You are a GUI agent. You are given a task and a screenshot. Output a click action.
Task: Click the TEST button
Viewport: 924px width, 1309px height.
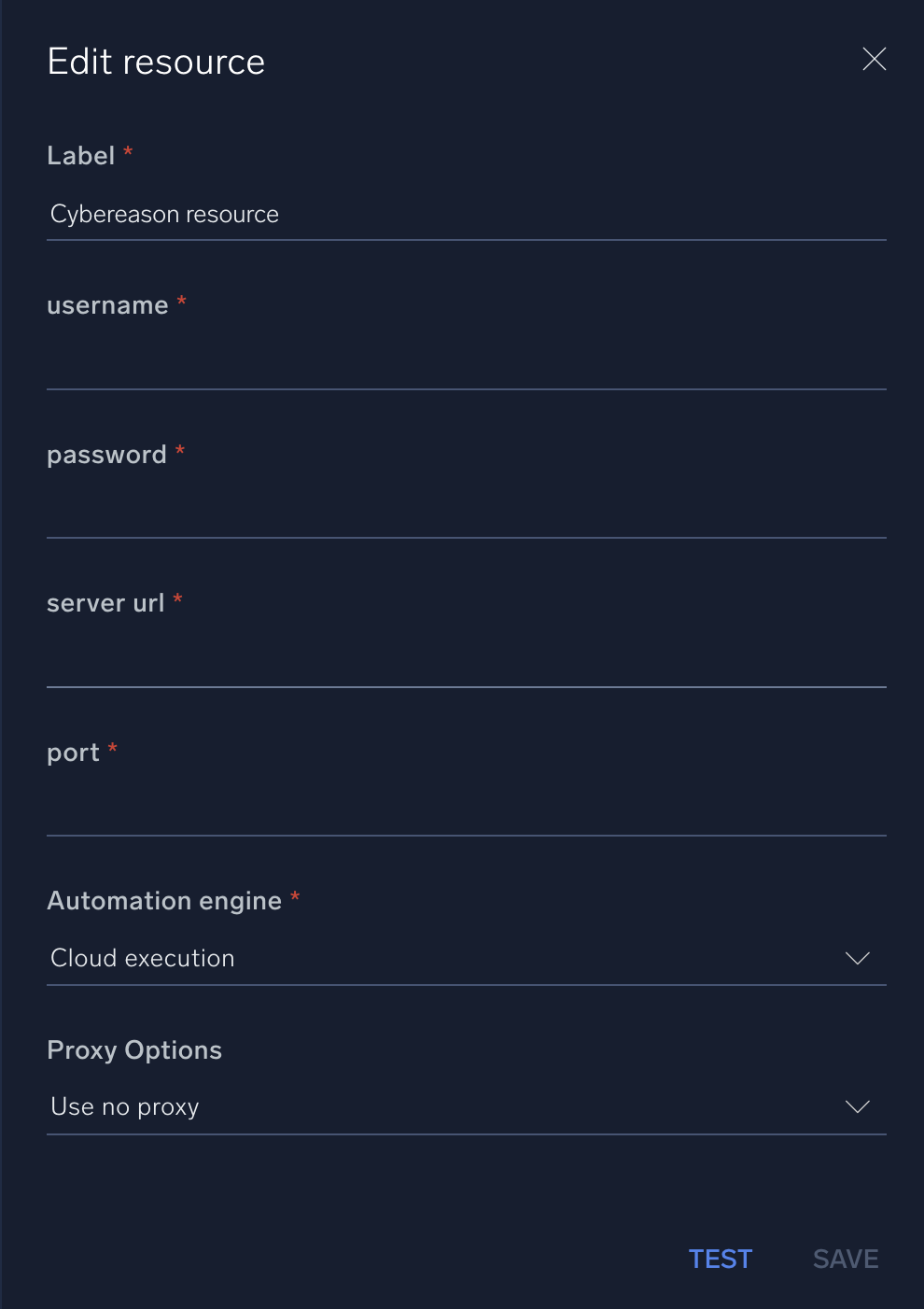pyautogui.click(x=720, y=1259)
